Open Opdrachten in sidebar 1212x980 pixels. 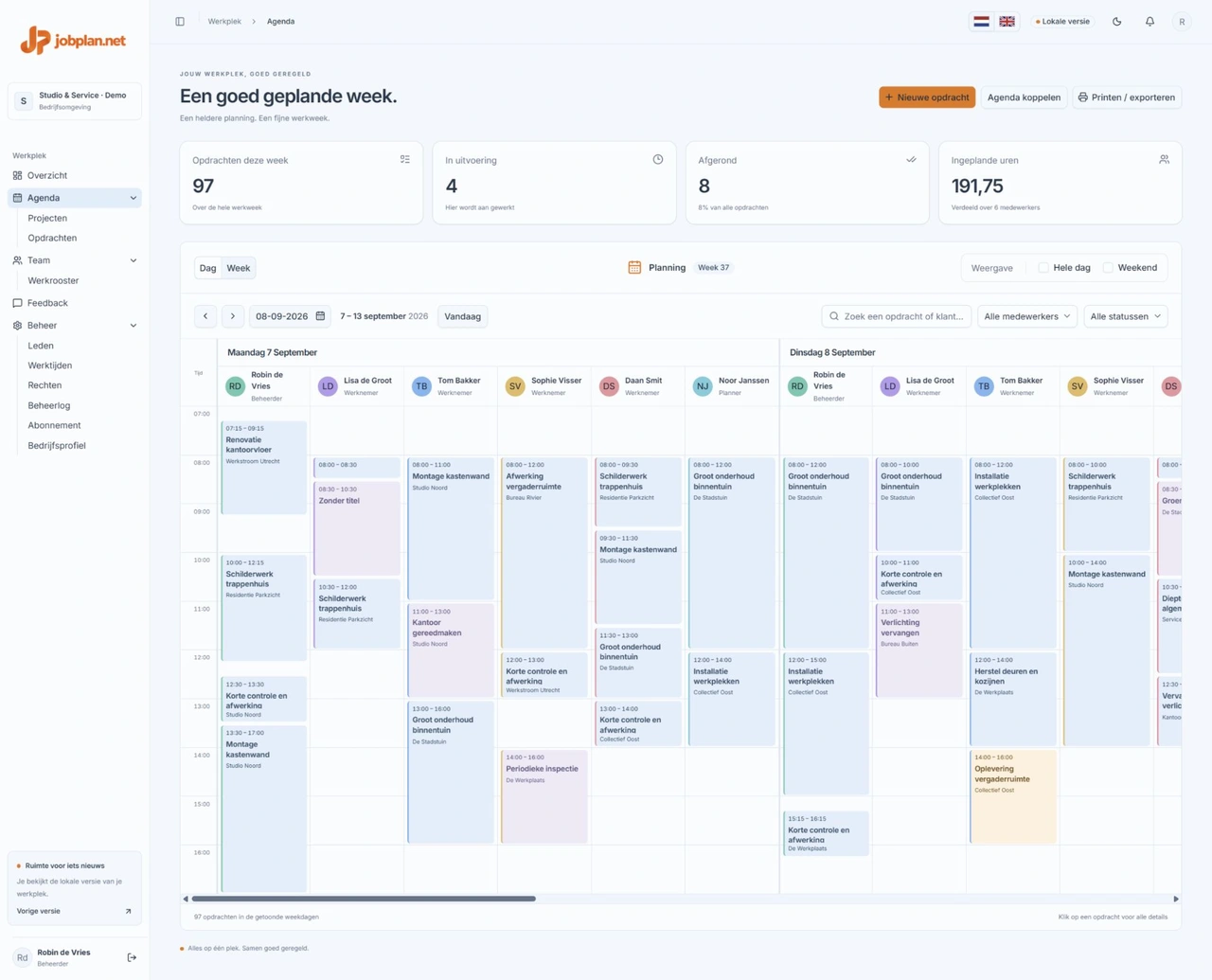pos(52,238)
